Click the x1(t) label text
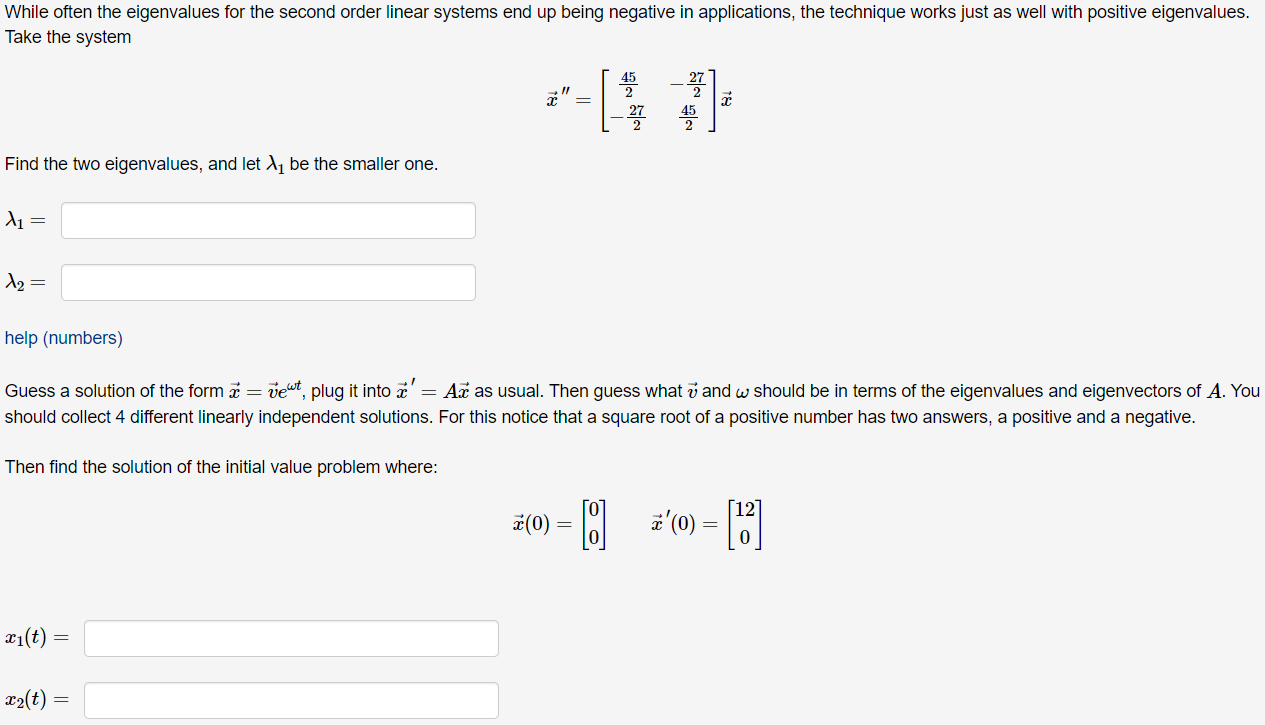This screenshot has height=725, width=1265. click(x=35, y=637)
